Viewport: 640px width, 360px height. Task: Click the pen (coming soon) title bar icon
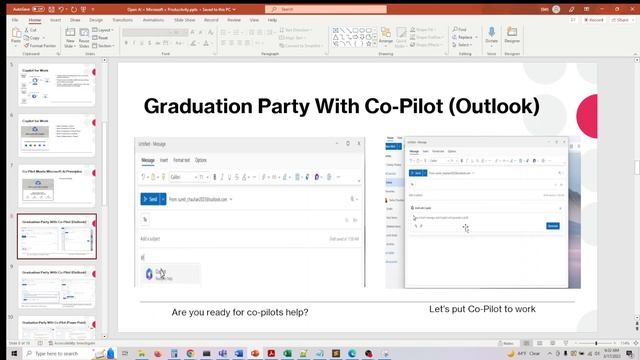571,9
